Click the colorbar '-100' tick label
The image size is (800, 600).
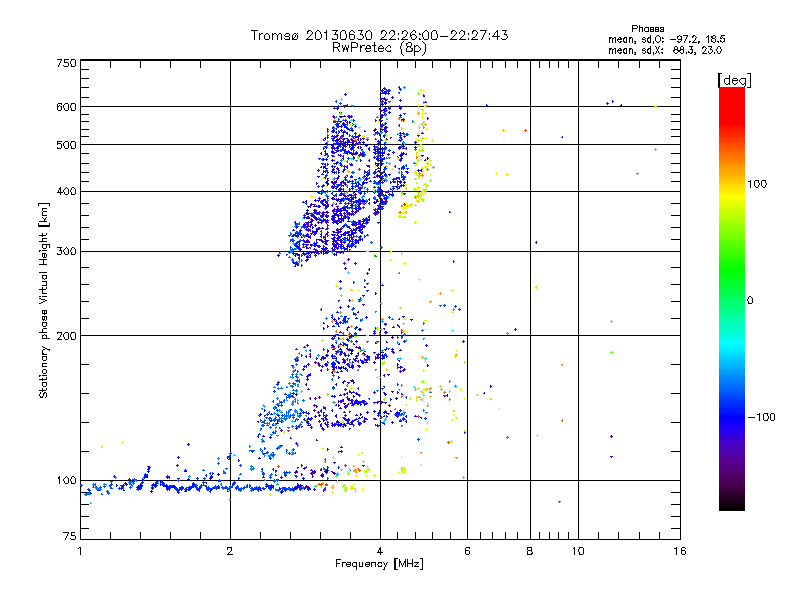coord(762,417)
